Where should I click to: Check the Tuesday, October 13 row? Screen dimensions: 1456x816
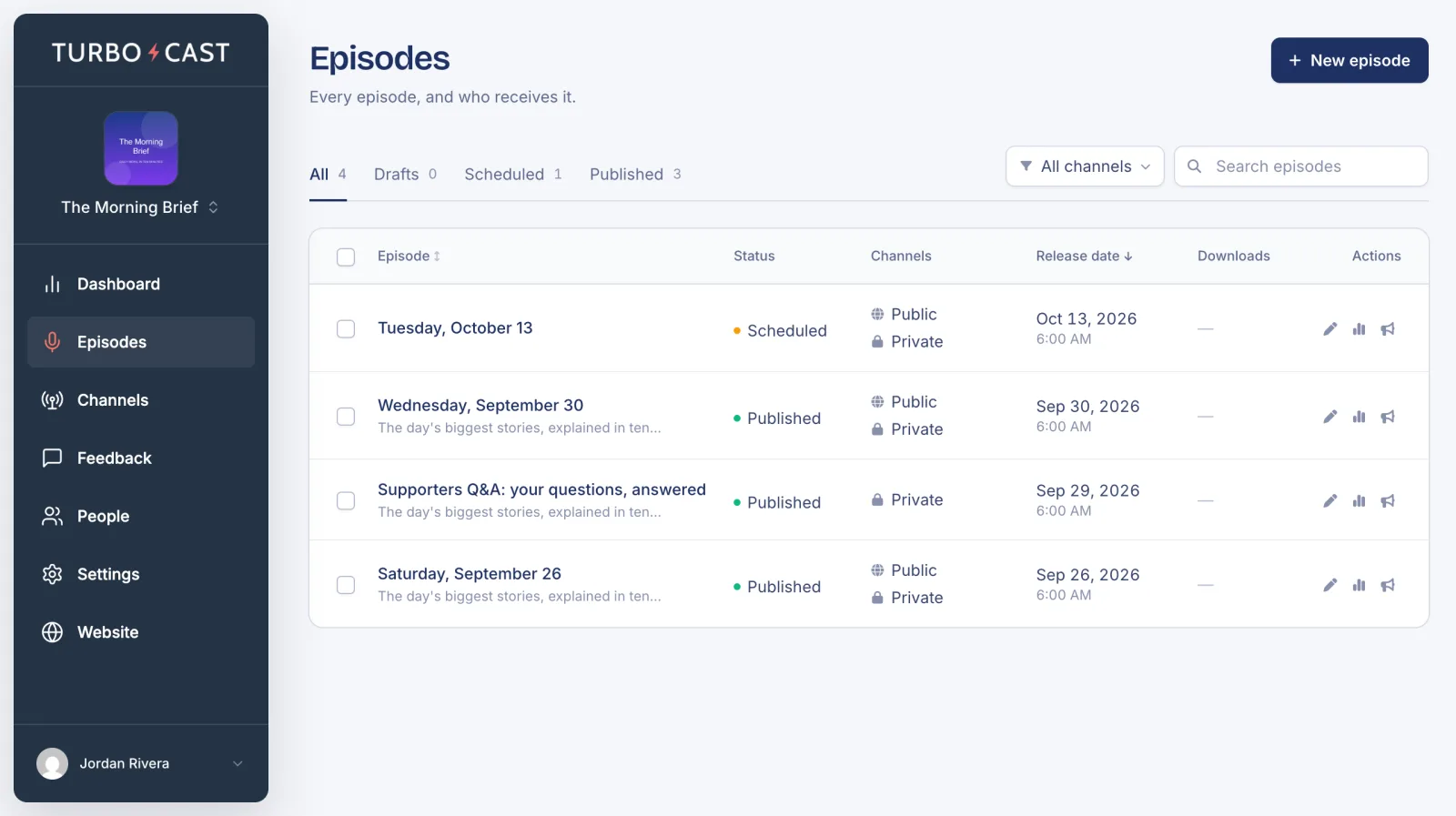click(346, 328)
